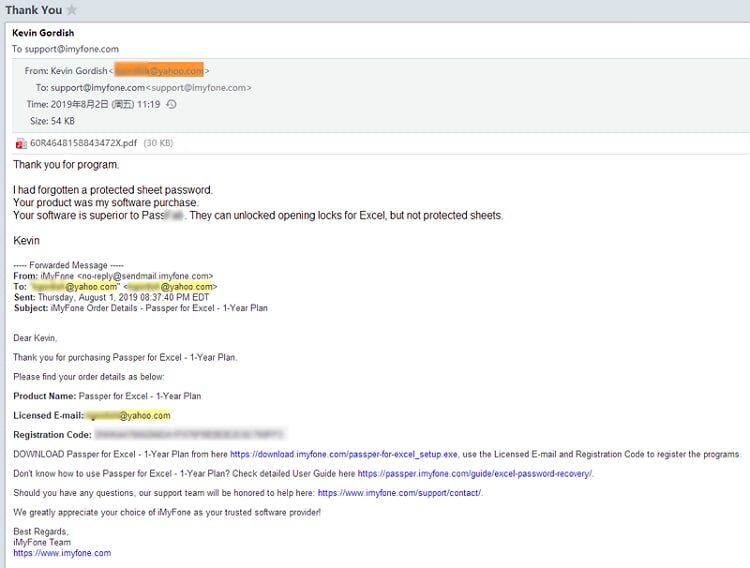The image size is (750, 568).
Task: Click the email date 2019年8月2日 text
Action: point(91,104)
